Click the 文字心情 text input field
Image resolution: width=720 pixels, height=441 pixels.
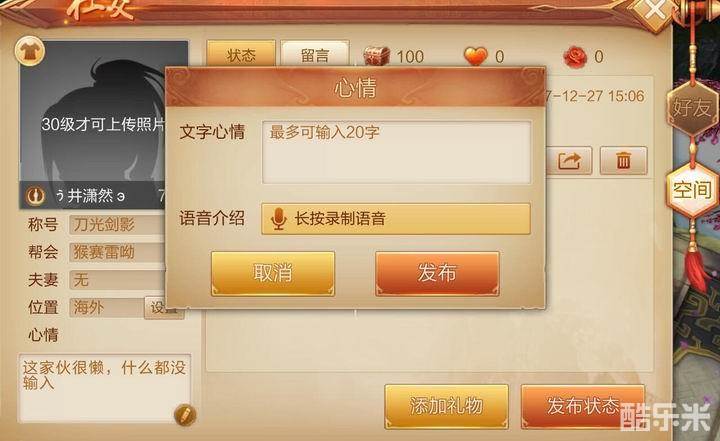tap(396, 153)
